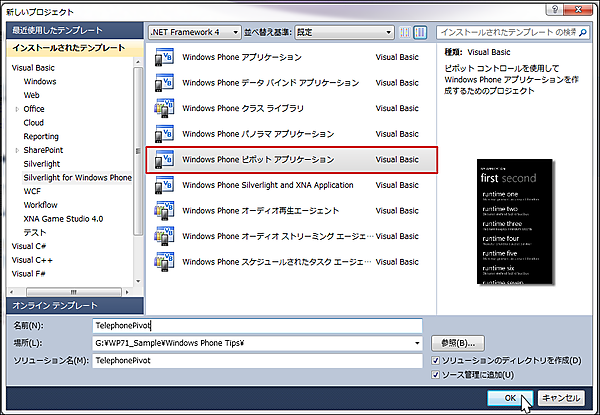This screenshot has height=415, width=600.
Task: Click tree vertical scrollbar up arrow
Action: click(x=138, y=62)
